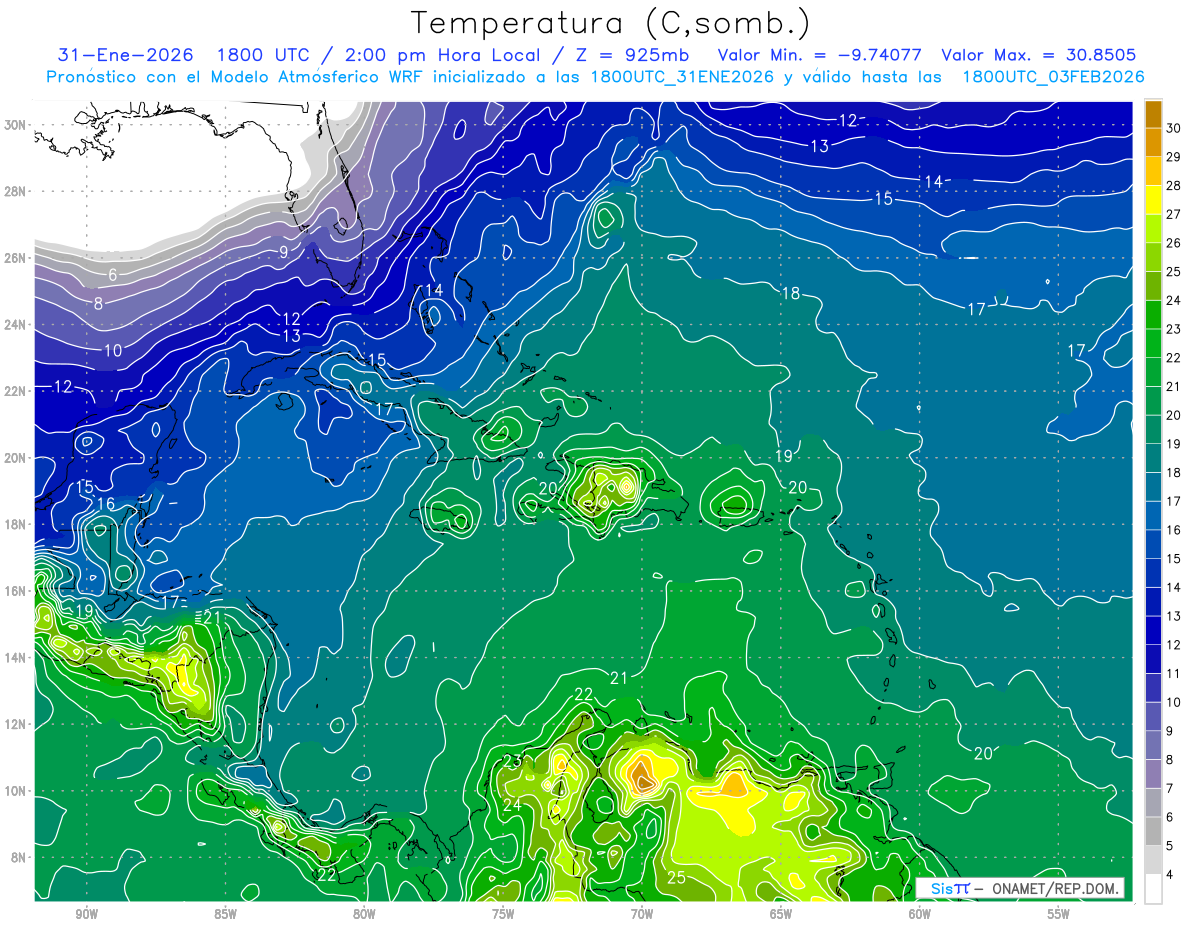Click the "26N" latitude label
Image resolution: width=1200 pixels, height=927 pixels.
[15, 258]
